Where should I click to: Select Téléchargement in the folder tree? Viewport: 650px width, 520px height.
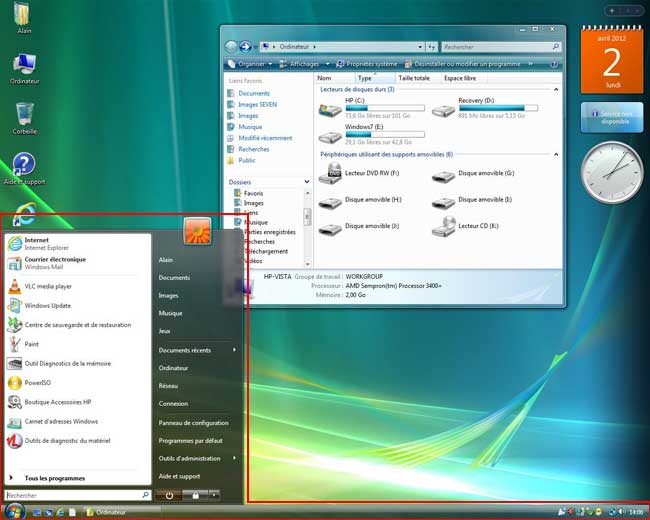266,251
